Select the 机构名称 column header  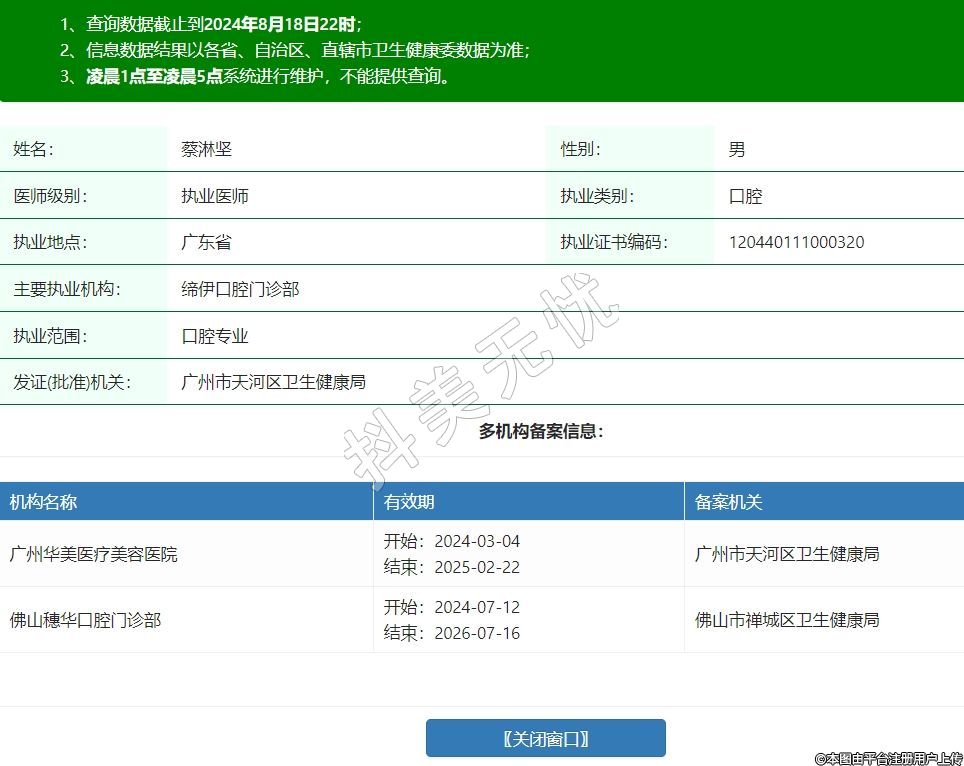click(44, 502)
